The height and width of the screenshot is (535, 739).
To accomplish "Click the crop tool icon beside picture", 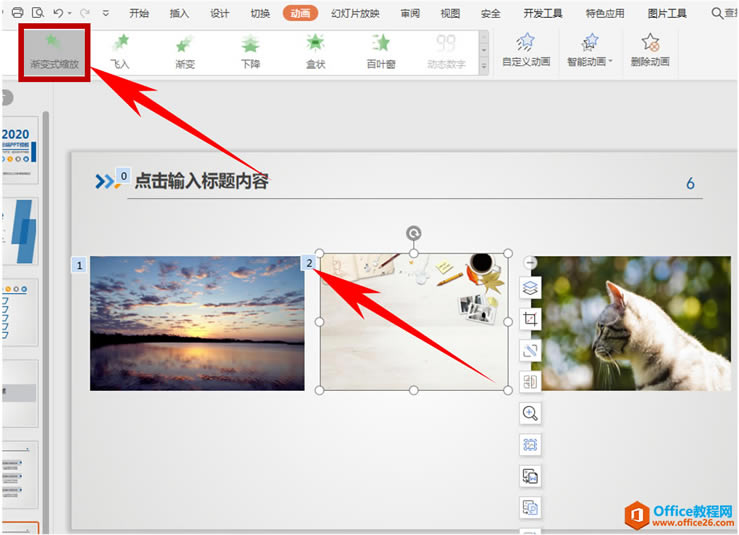I will pos(530,319).
